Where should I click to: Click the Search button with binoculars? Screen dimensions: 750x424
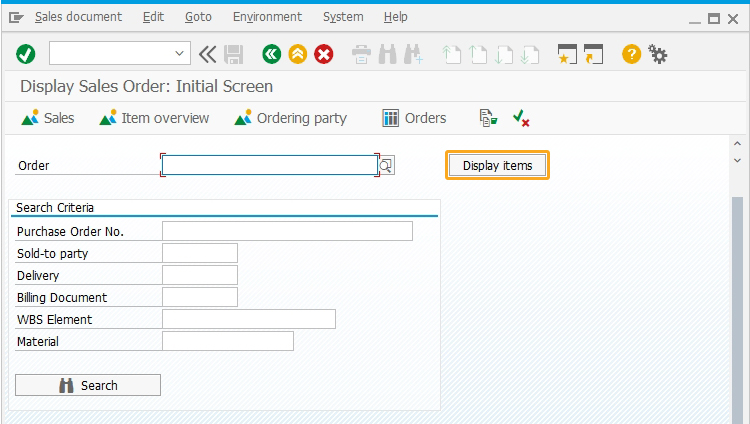tap(88, 385)
